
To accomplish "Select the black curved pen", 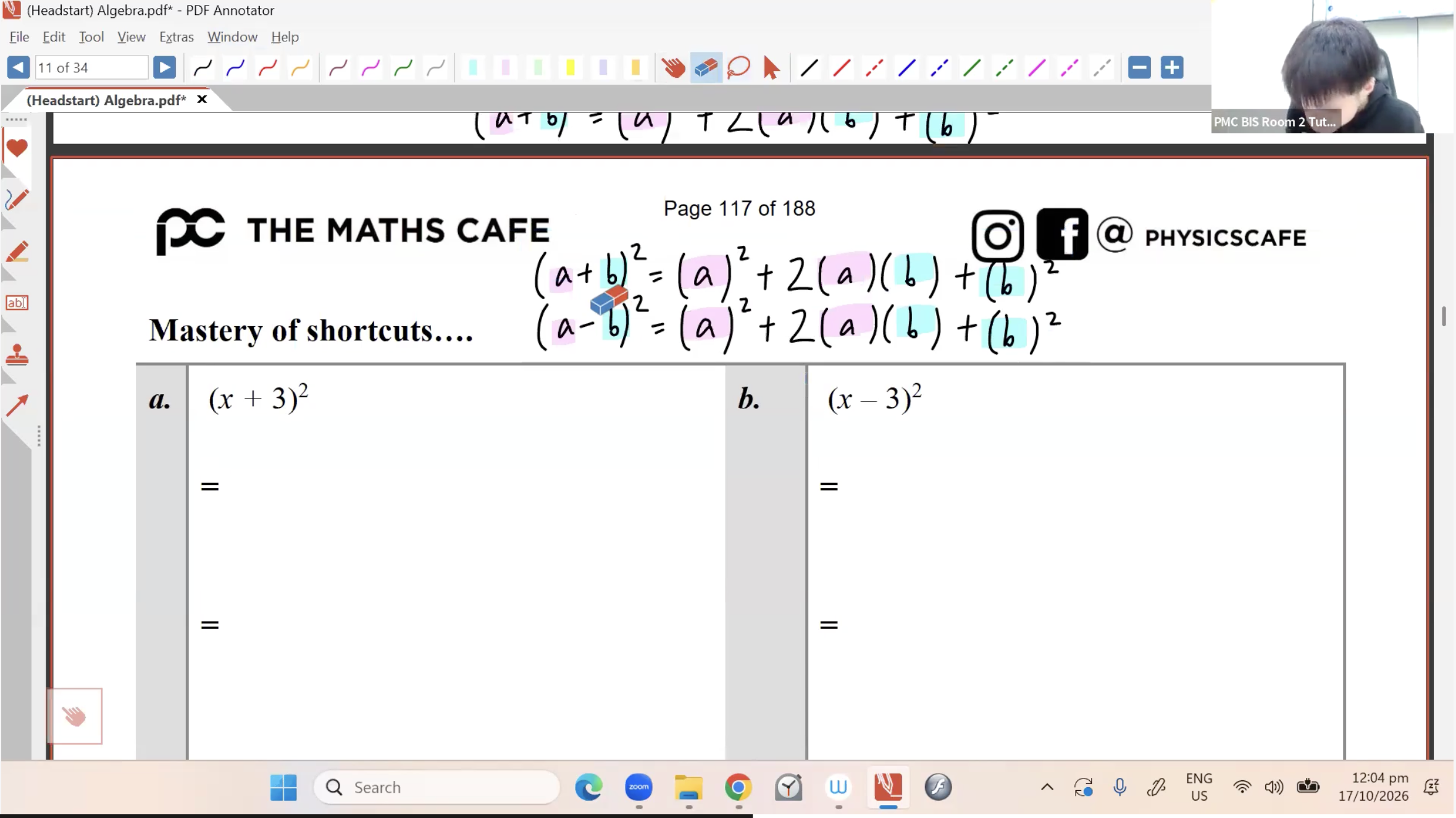I will coord(203,67).
